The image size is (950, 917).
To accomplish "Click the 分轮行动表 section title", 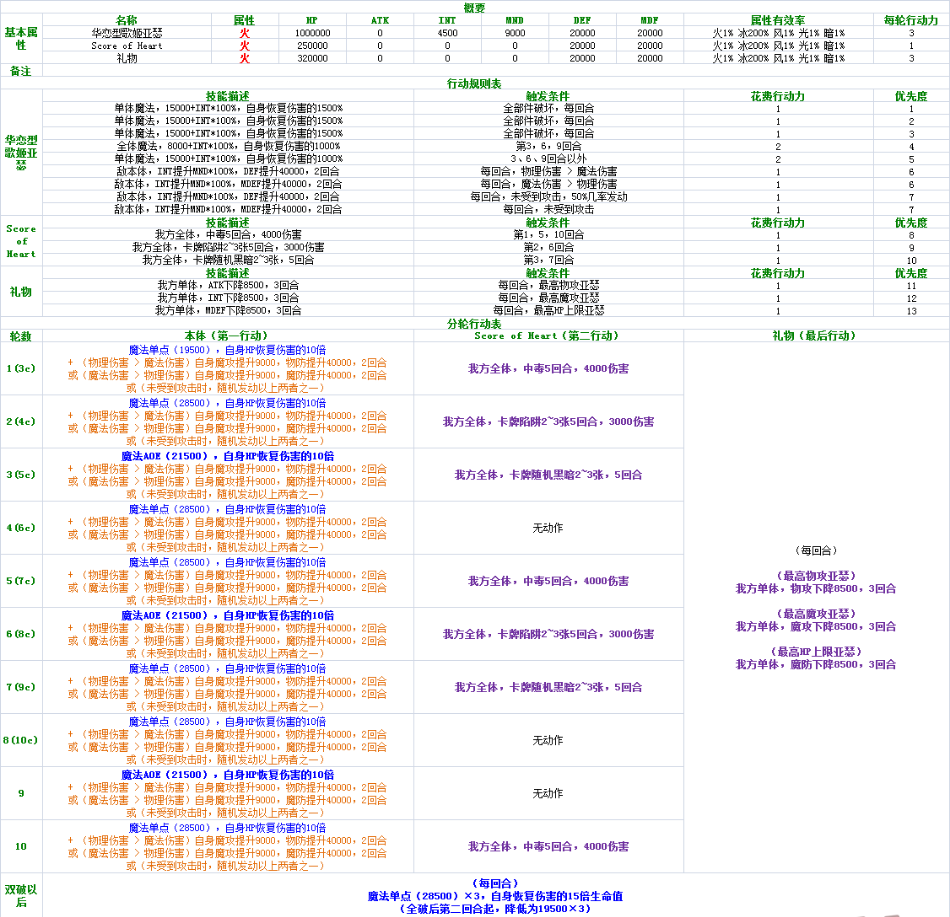I will (474, 323).
